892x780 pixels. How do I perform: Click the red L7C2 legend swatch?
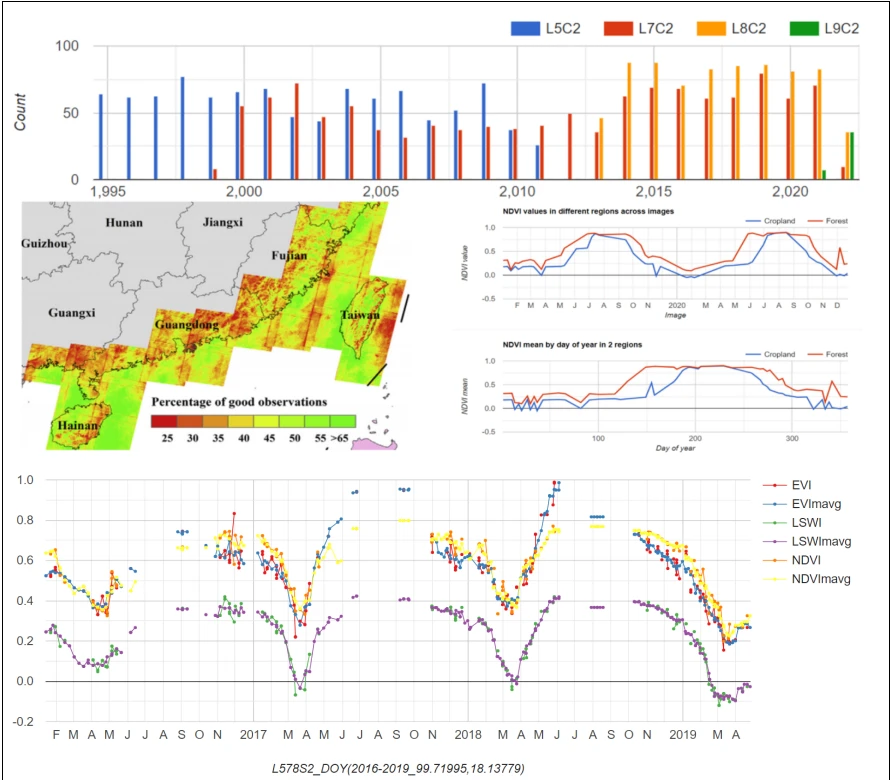(618, 28)
